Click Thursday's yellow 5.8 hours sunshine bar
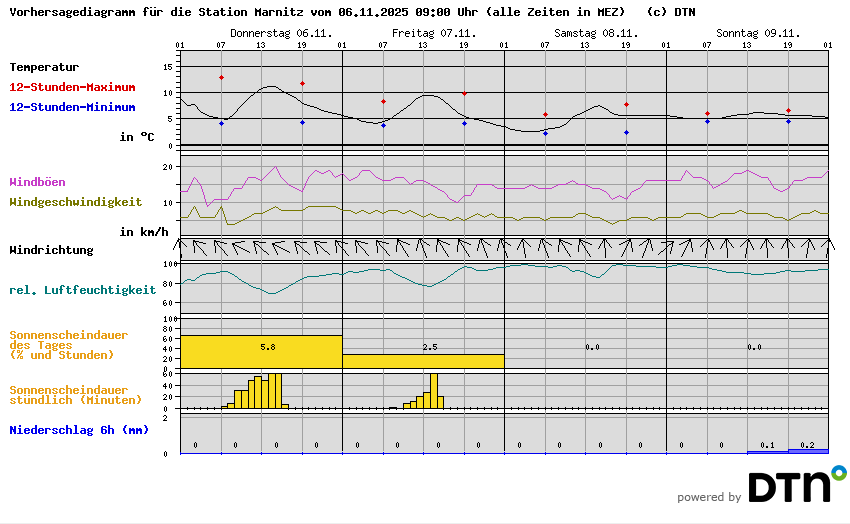The height and width of the screenshot is (524, 850). 261,351
